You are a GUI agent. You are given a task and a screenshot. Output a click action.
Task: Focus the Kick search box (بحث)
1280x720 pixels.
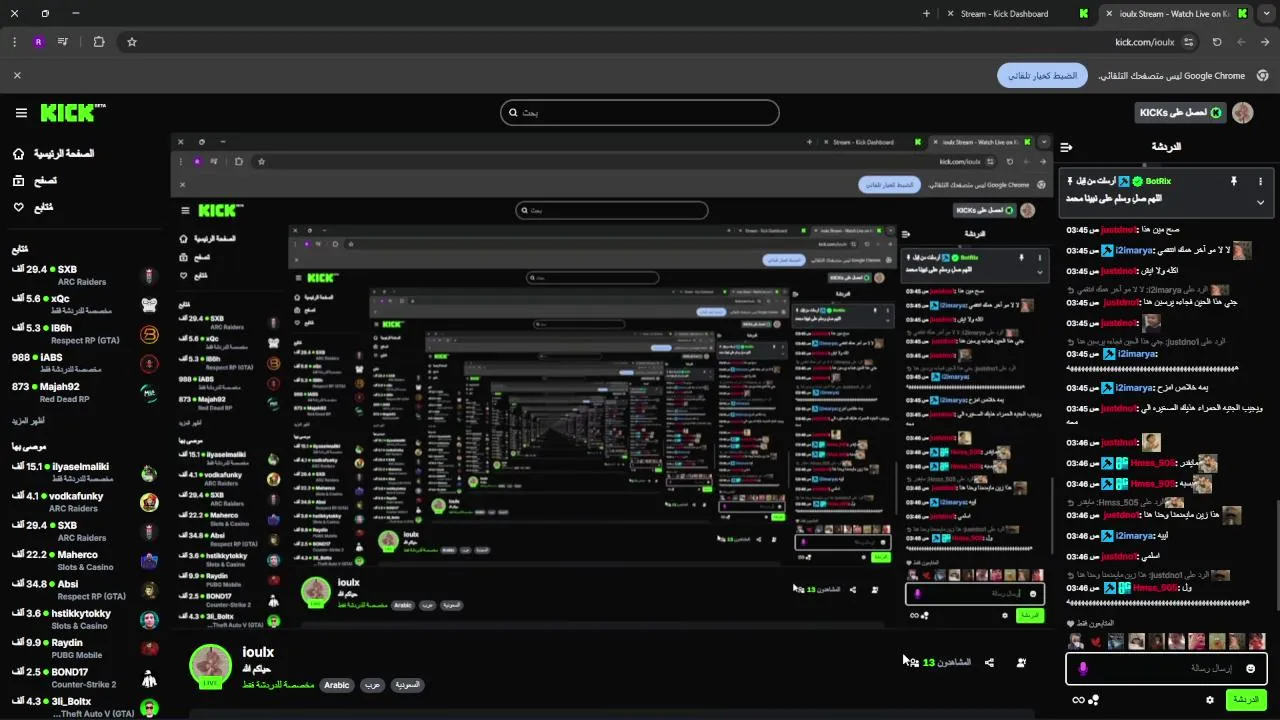(x=640, y=113)
